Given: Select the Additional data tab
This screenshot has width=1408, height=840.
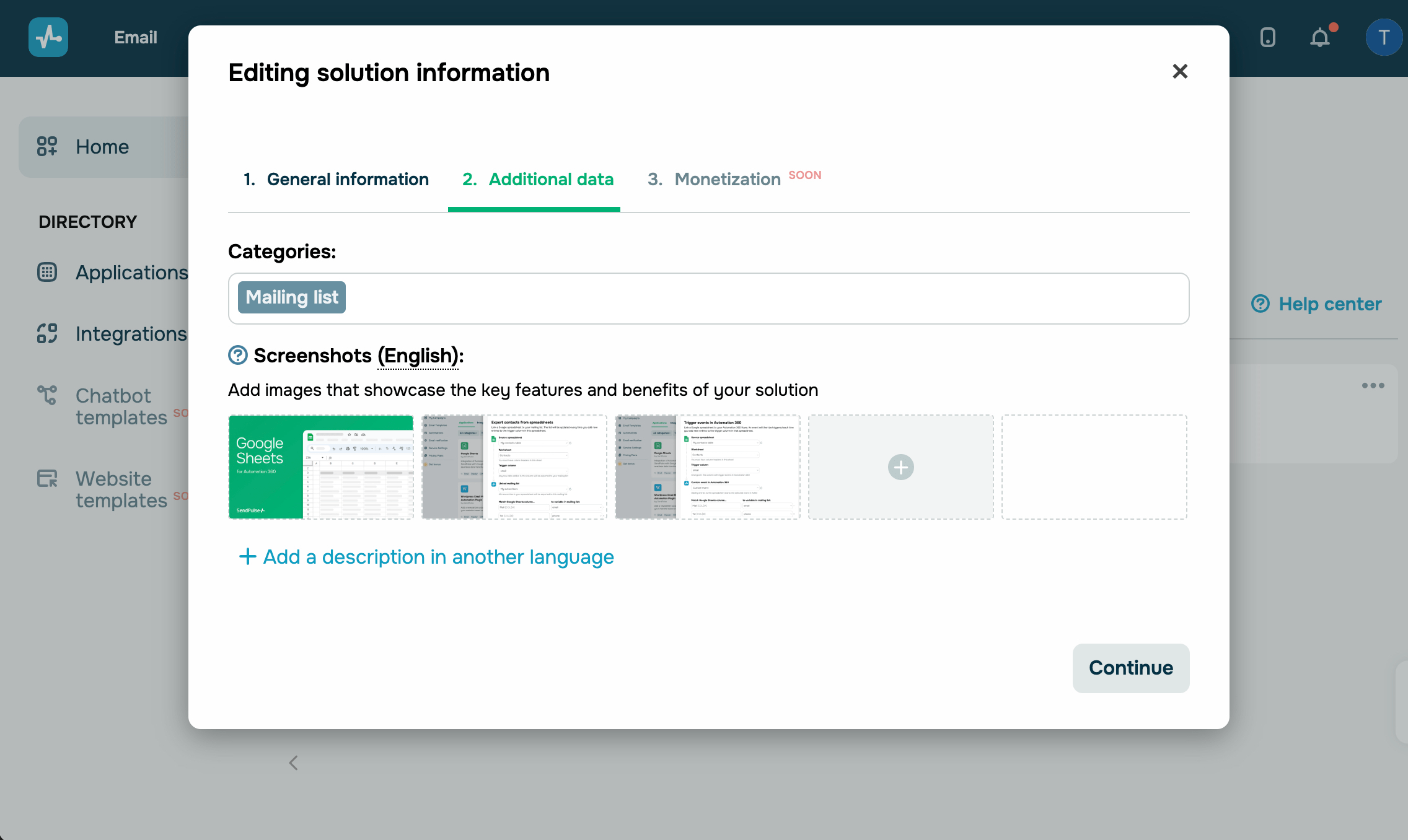Looking at the screenshot, I should [537, 180].
